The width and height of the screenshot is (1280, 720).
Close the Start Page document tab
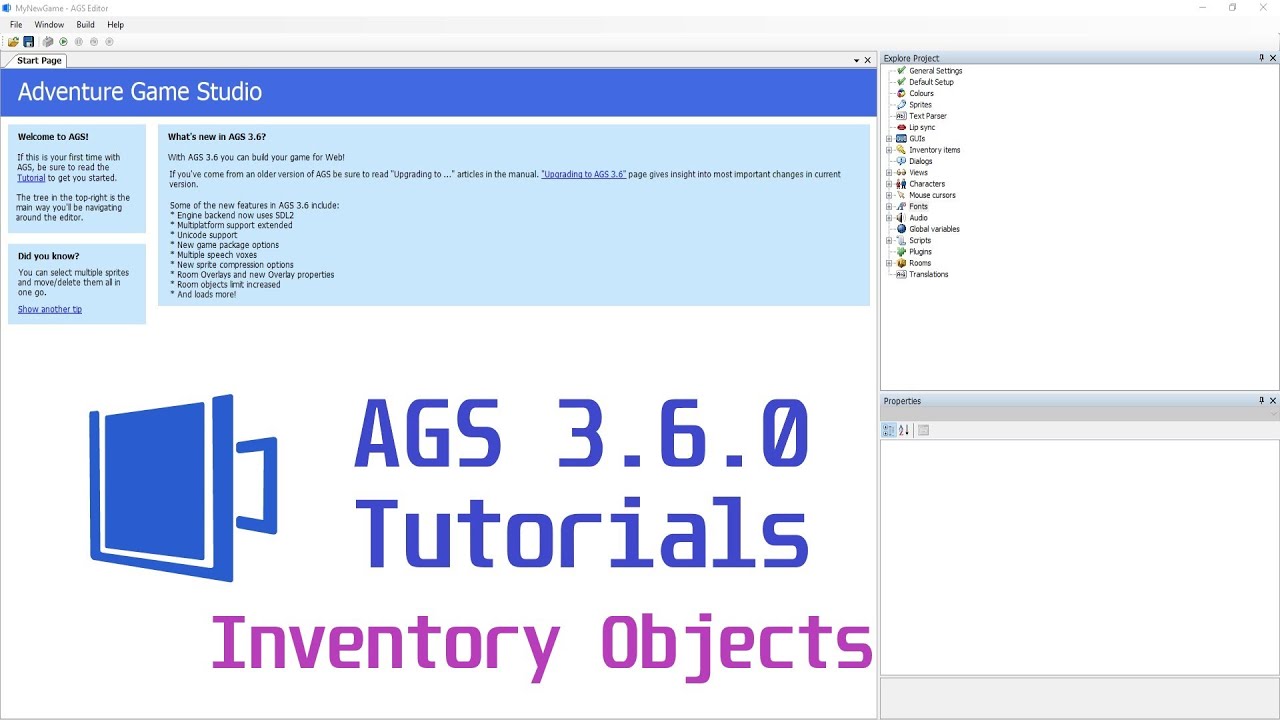pyautogui.click(x=868, y=61)
